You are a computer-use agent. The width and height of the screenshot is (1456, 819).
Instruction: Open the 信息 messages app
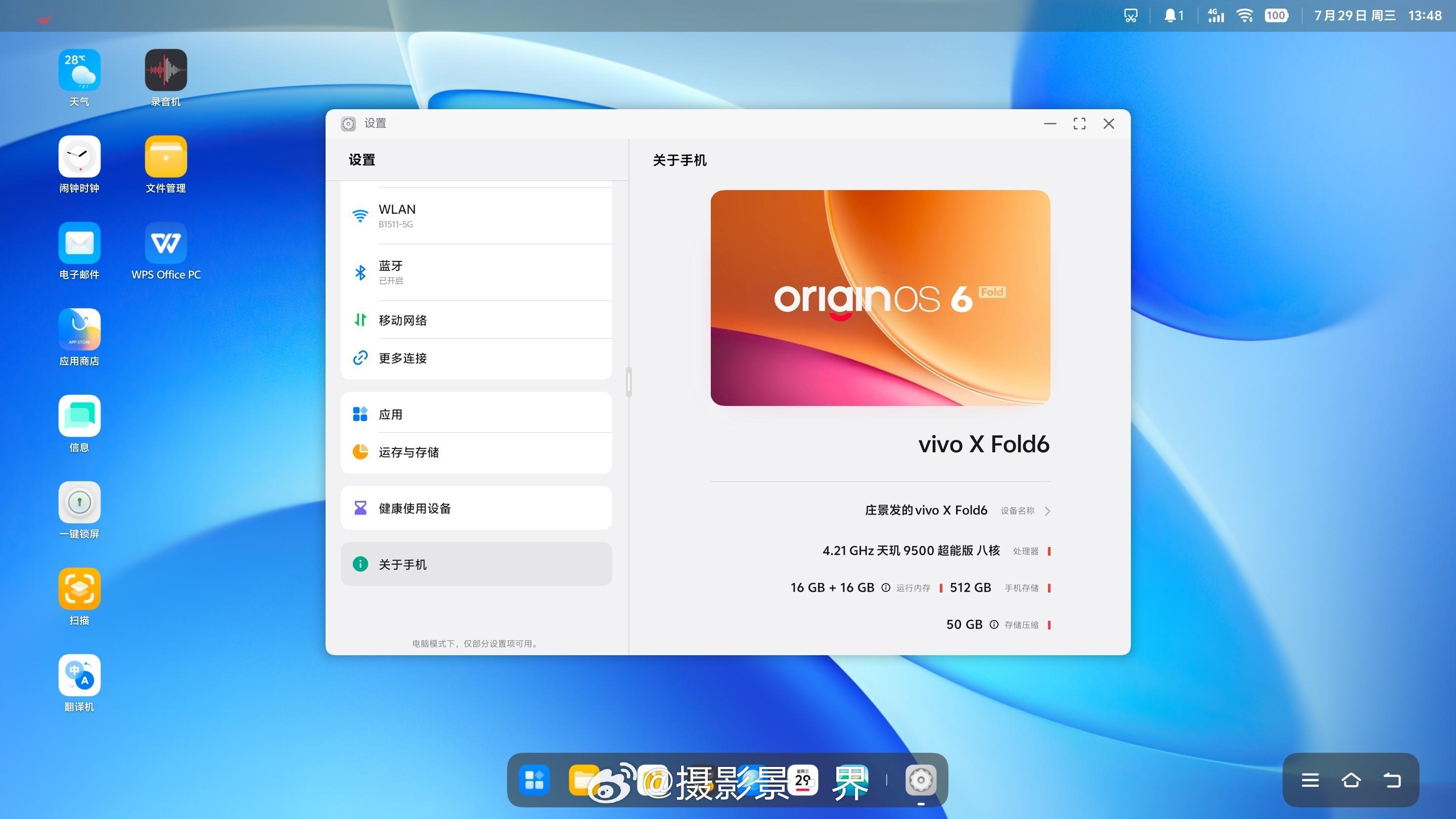(79, 416)
